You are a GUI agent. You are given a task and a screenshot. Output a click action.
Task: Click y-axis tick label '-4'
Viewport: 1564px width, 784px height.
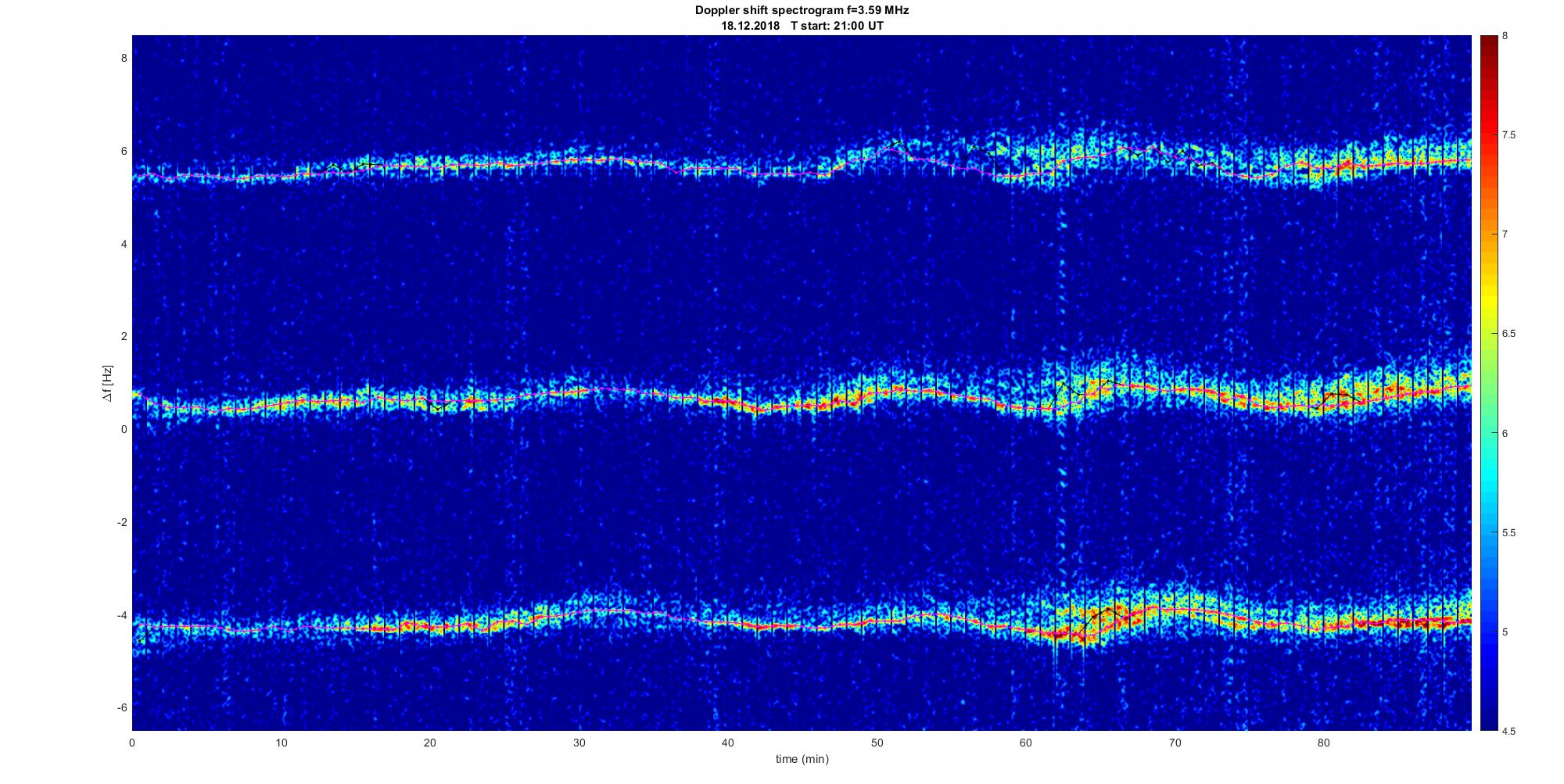(121, 615)
